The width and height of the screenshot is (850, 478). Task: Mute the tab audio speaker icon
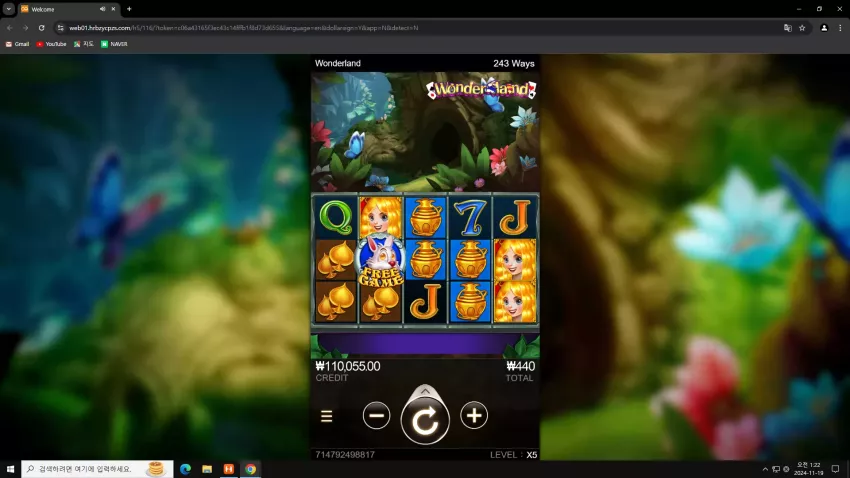pos(102,9)
